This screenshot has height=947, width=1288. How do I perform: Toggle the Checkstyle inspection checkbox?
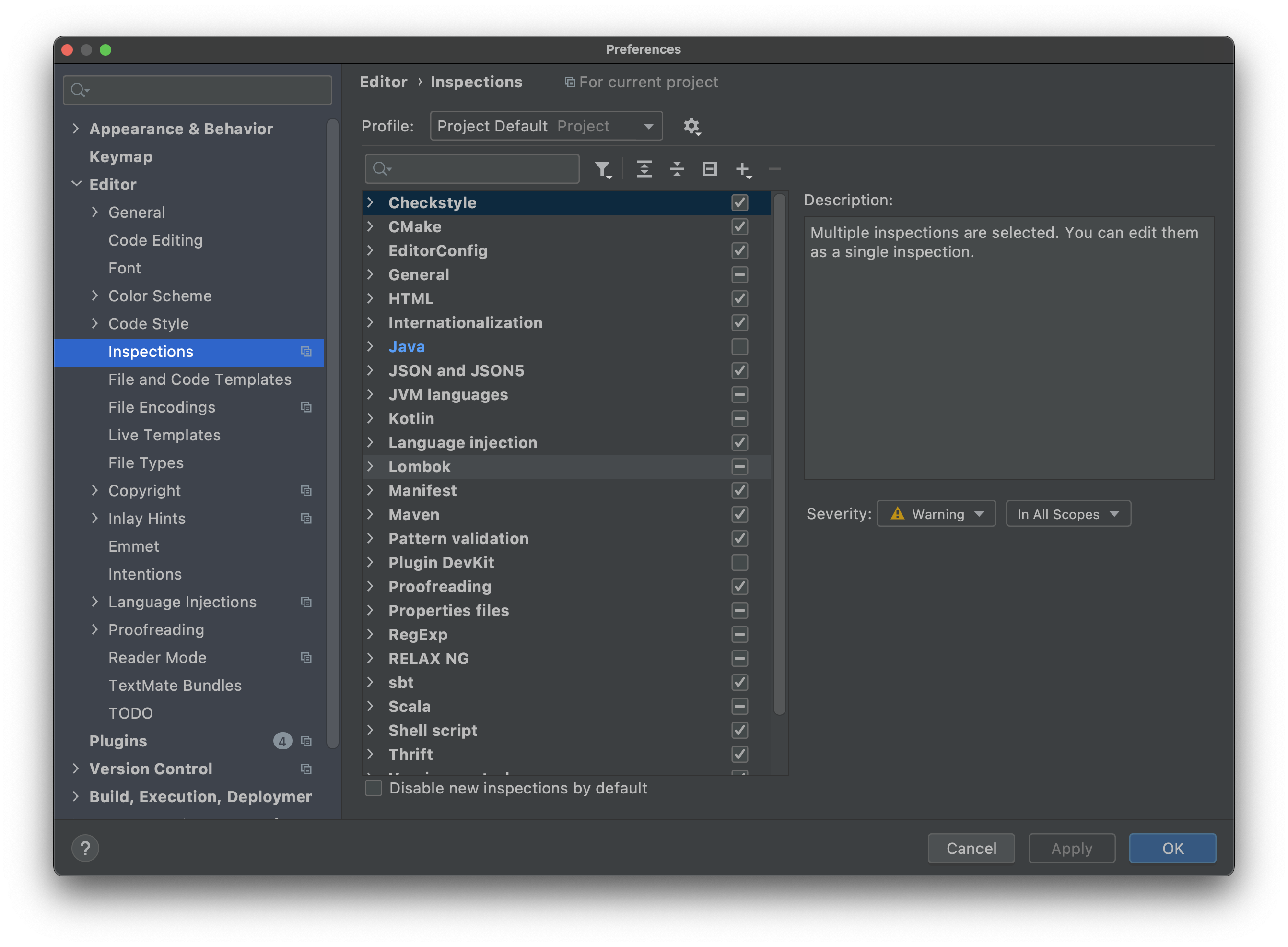coord(738,202)
